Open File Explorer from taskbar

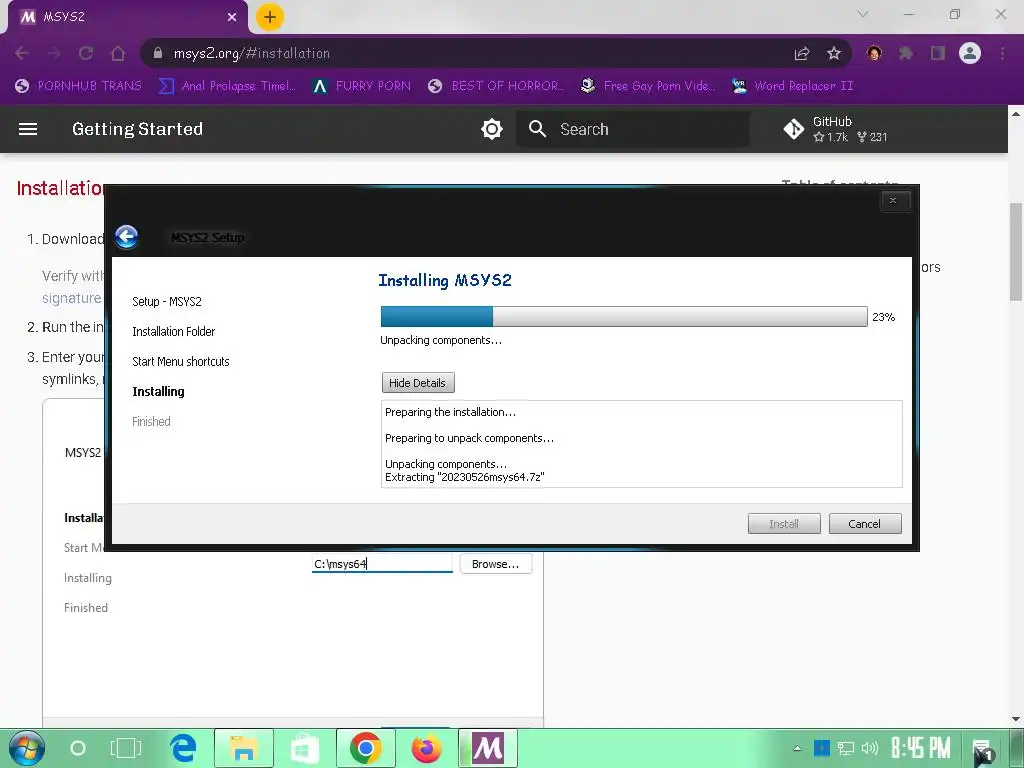tap(244, 748)
